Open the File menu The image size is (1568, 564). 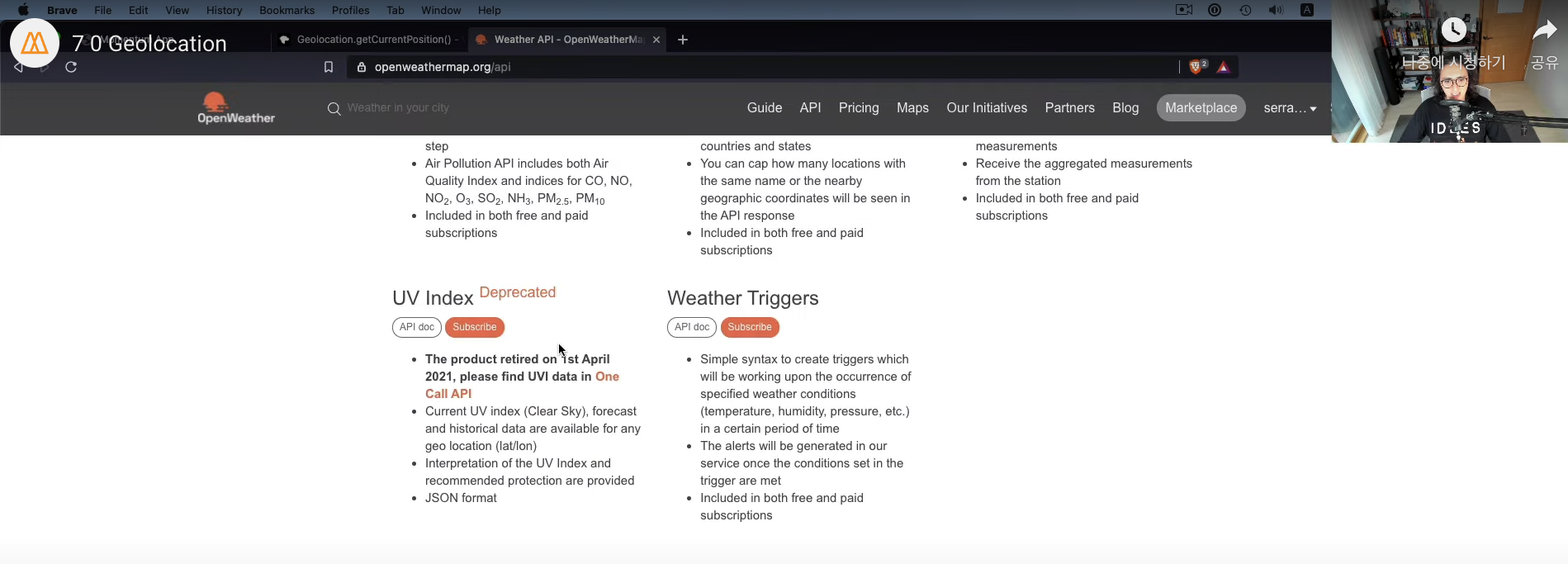[102, 10]
